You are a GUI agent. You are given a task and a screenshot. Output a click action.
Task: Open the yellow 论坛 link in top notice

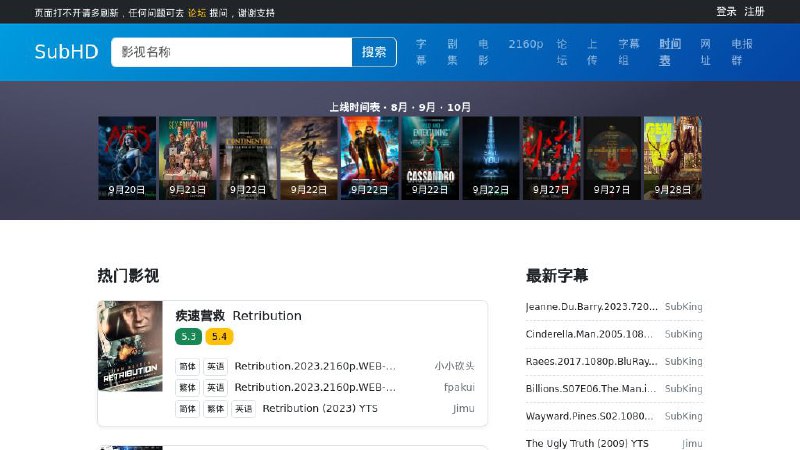[x=197, y=13]
